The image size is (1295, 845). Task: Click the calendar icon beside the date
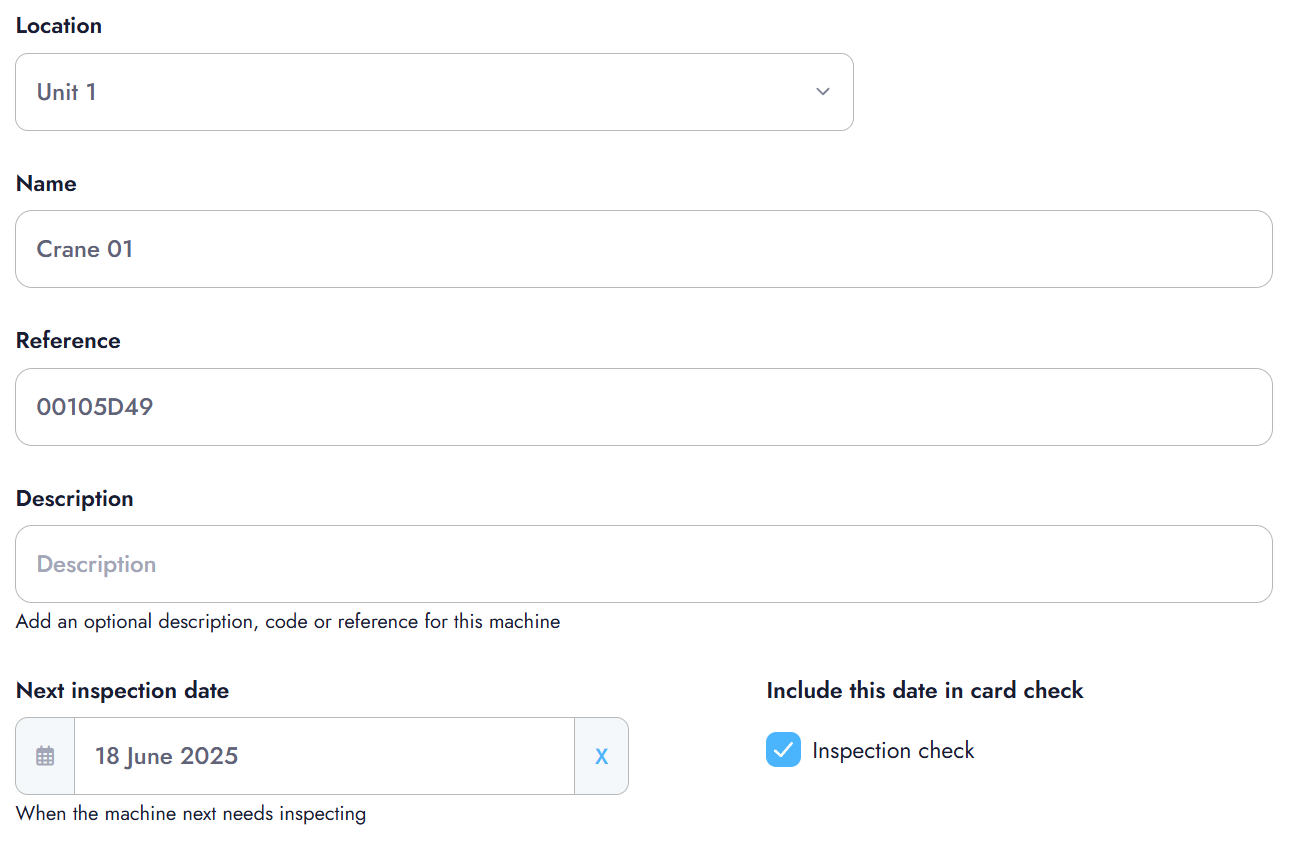[45, 756]
